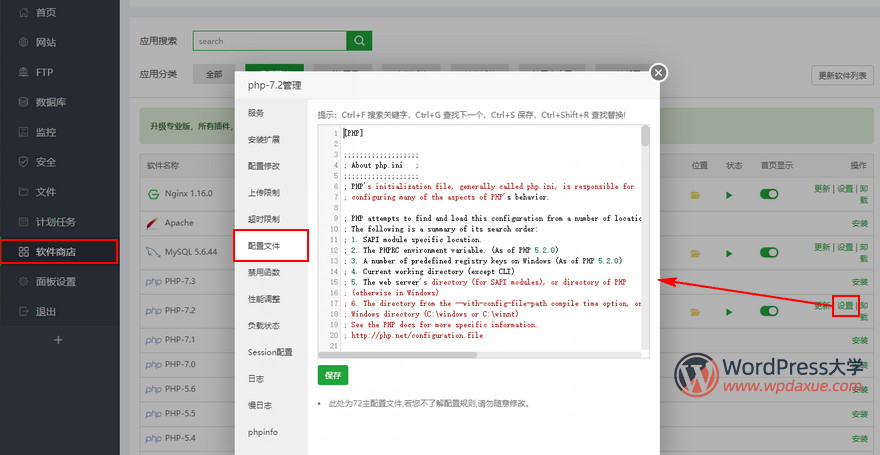Screen dimensions: 880x455
Task: Click 设置 link in PHP-7.2 row
Action: 845,306
